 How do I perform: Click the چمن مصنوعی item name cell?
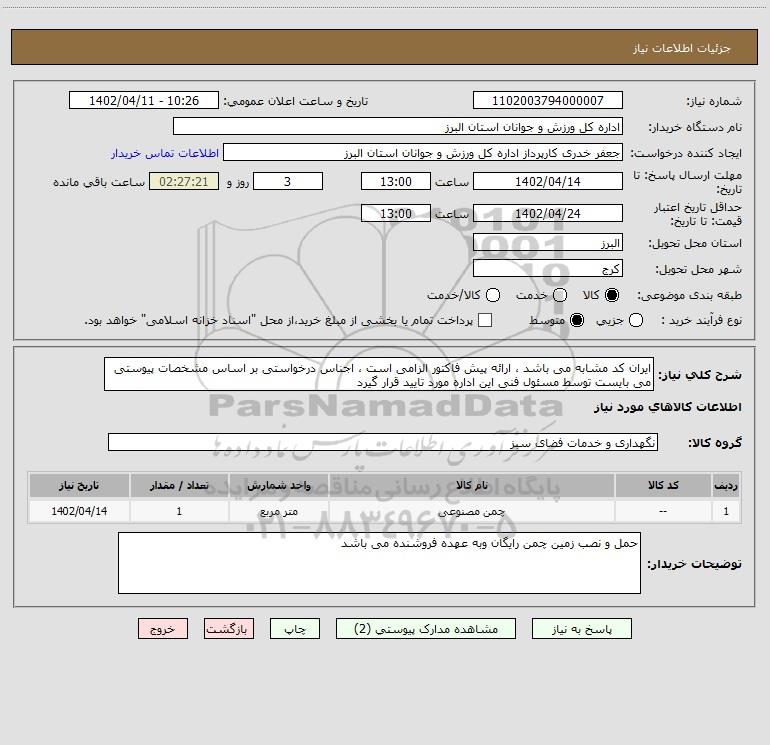tap(472, 511)
